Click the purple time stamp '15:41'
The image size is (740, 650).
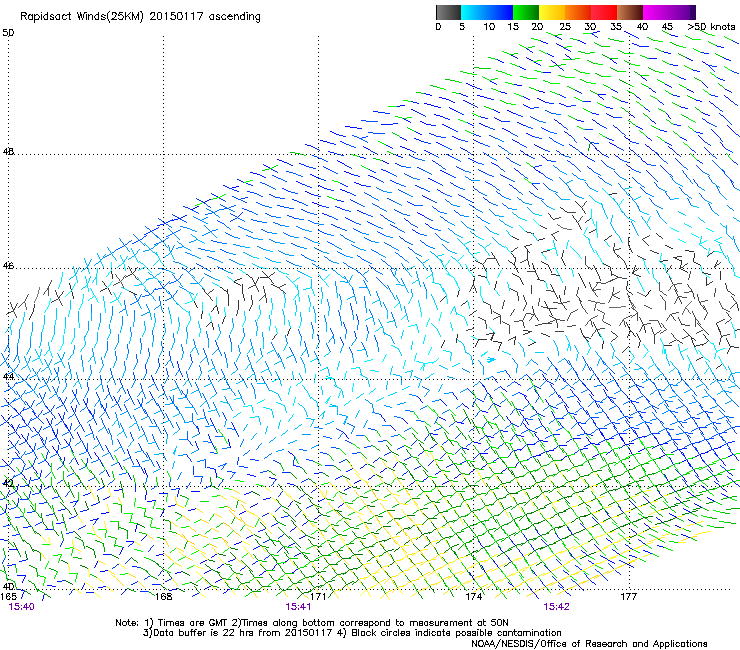[298, 607]
